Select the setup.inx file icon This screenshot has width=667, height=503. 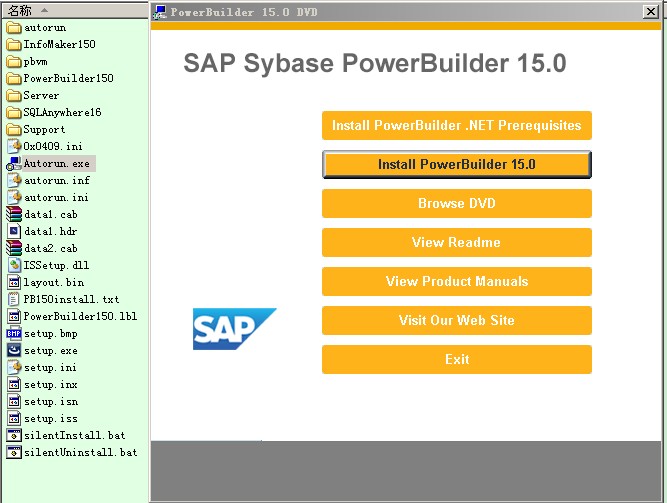coord(14,385)
